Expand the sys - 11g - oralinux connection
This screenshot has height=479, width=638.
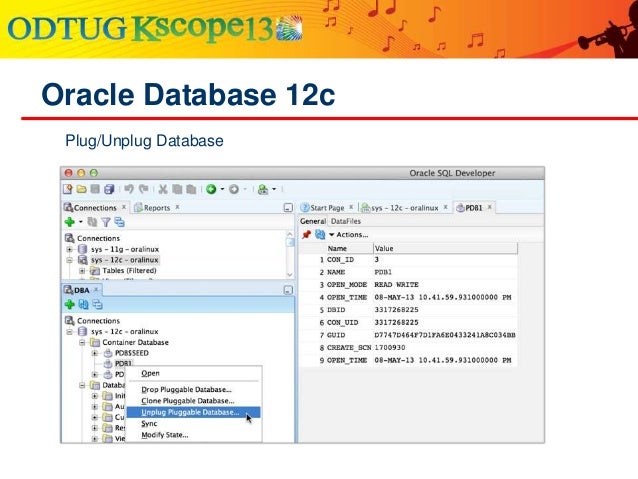[70, 249]
